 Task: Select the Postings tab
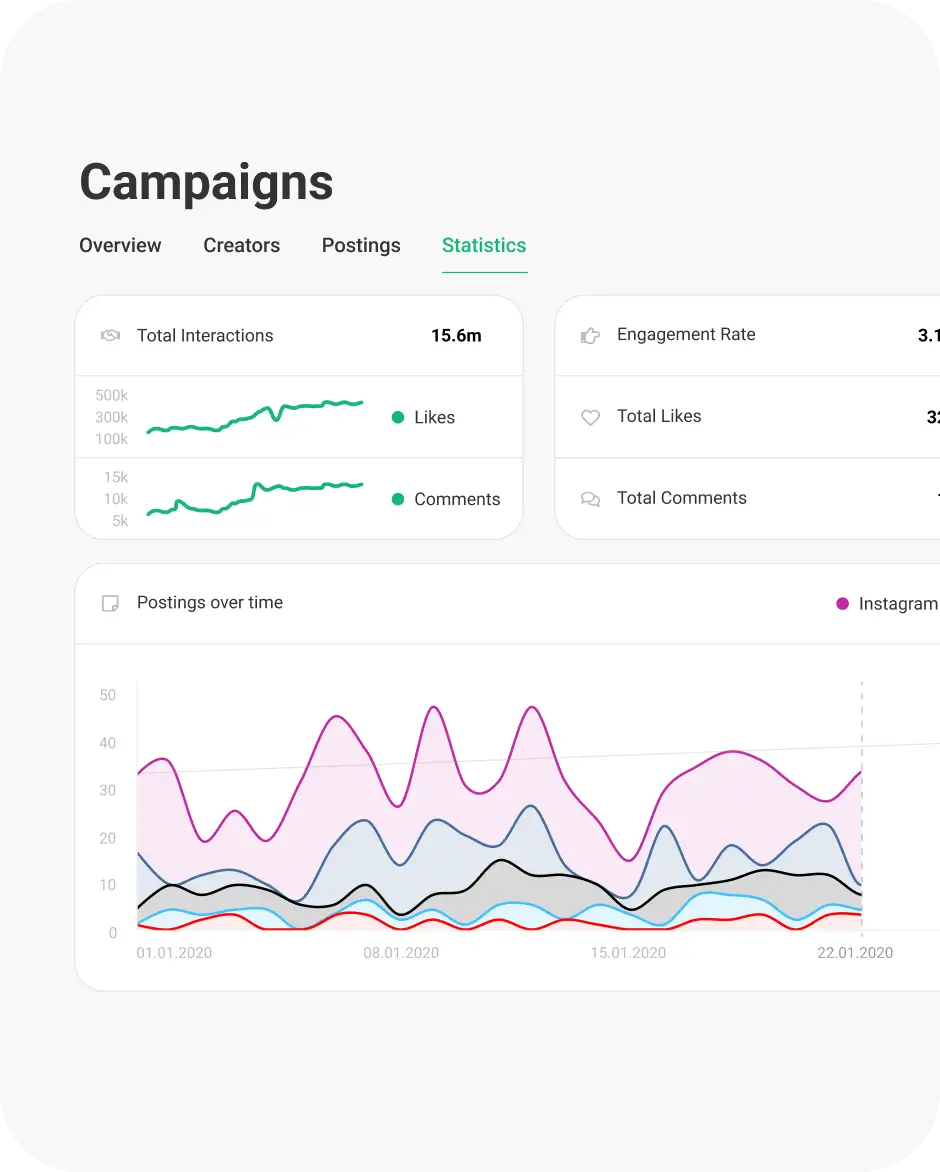tap(361, 245)
